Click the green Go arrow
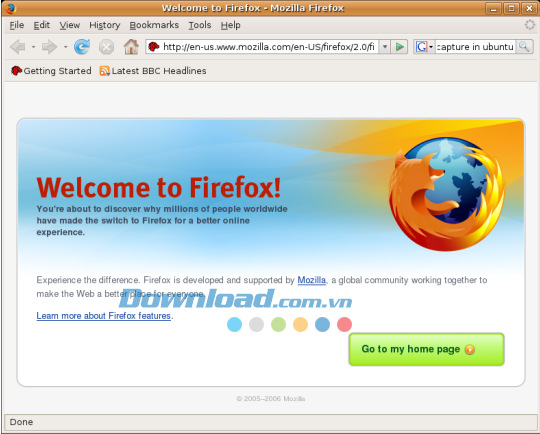The height and width of the screenshot is (434, 540). (399, 46)
